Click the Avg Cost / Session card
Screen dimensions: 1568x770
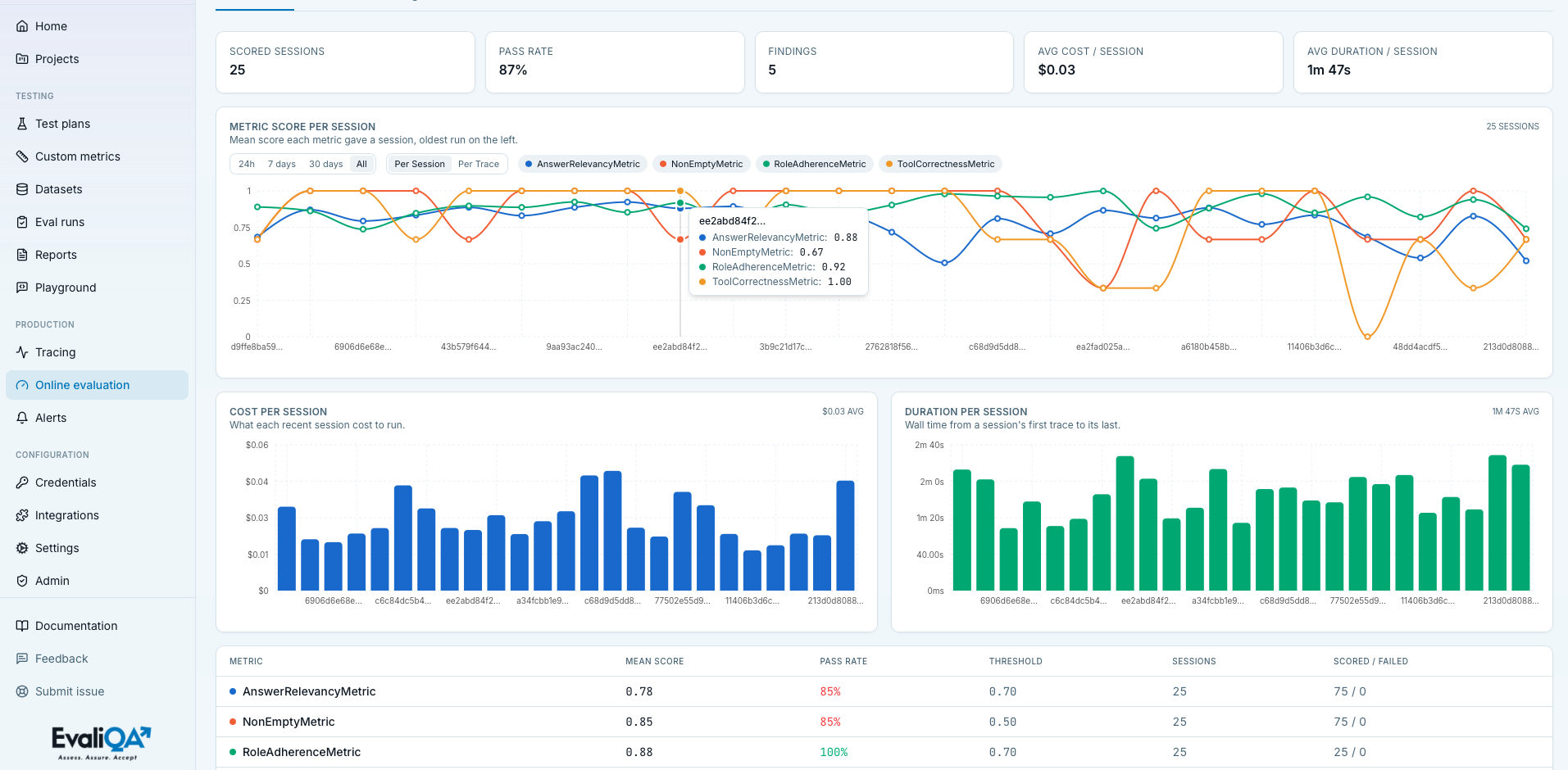[1153, 62]
